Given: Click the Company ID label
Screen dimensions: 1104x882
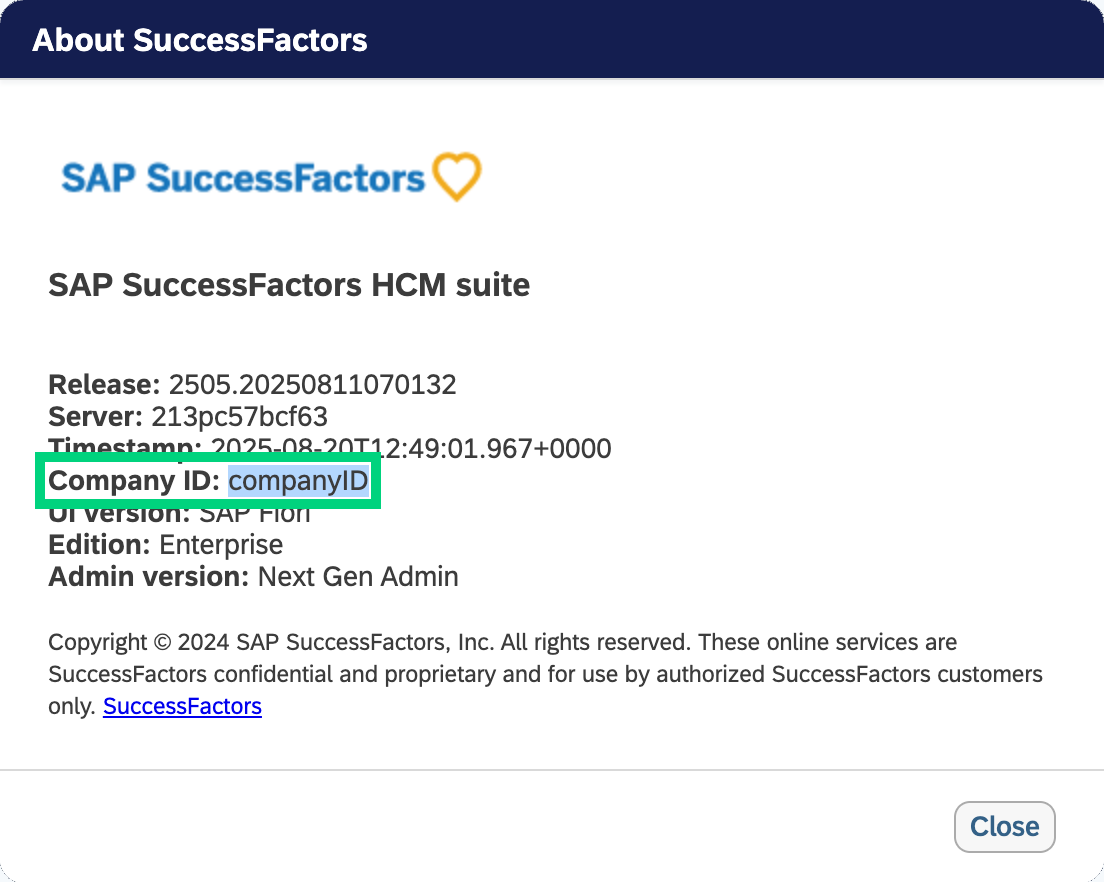Looking at the screenshot, I should pos(134,481).
